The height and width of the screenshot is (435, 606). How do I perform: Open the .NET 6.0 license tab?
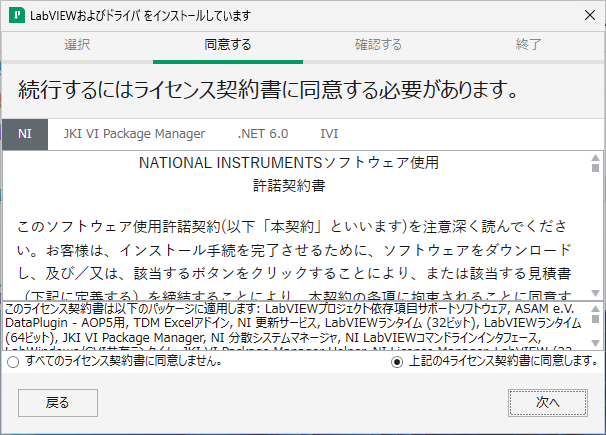tap(263, 134)
